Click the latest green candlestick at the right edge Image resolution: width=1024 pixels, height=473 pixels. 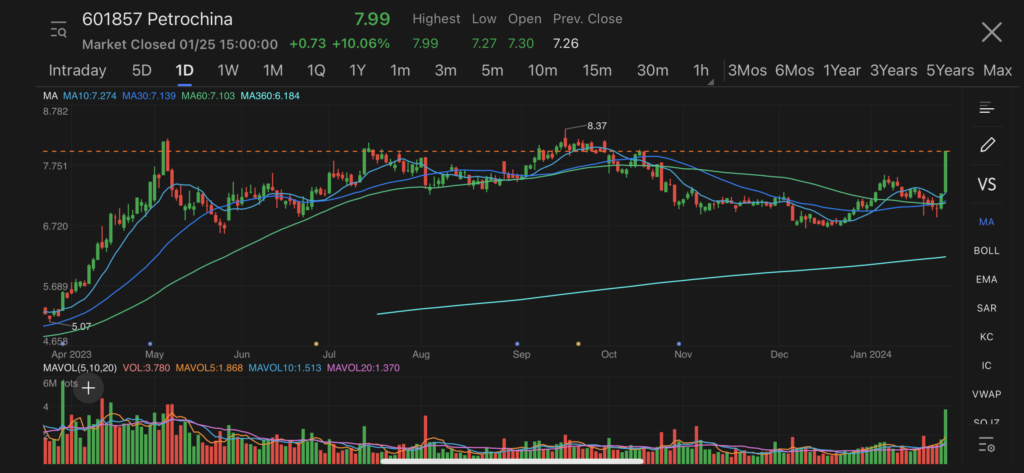(x=946, y=172)
